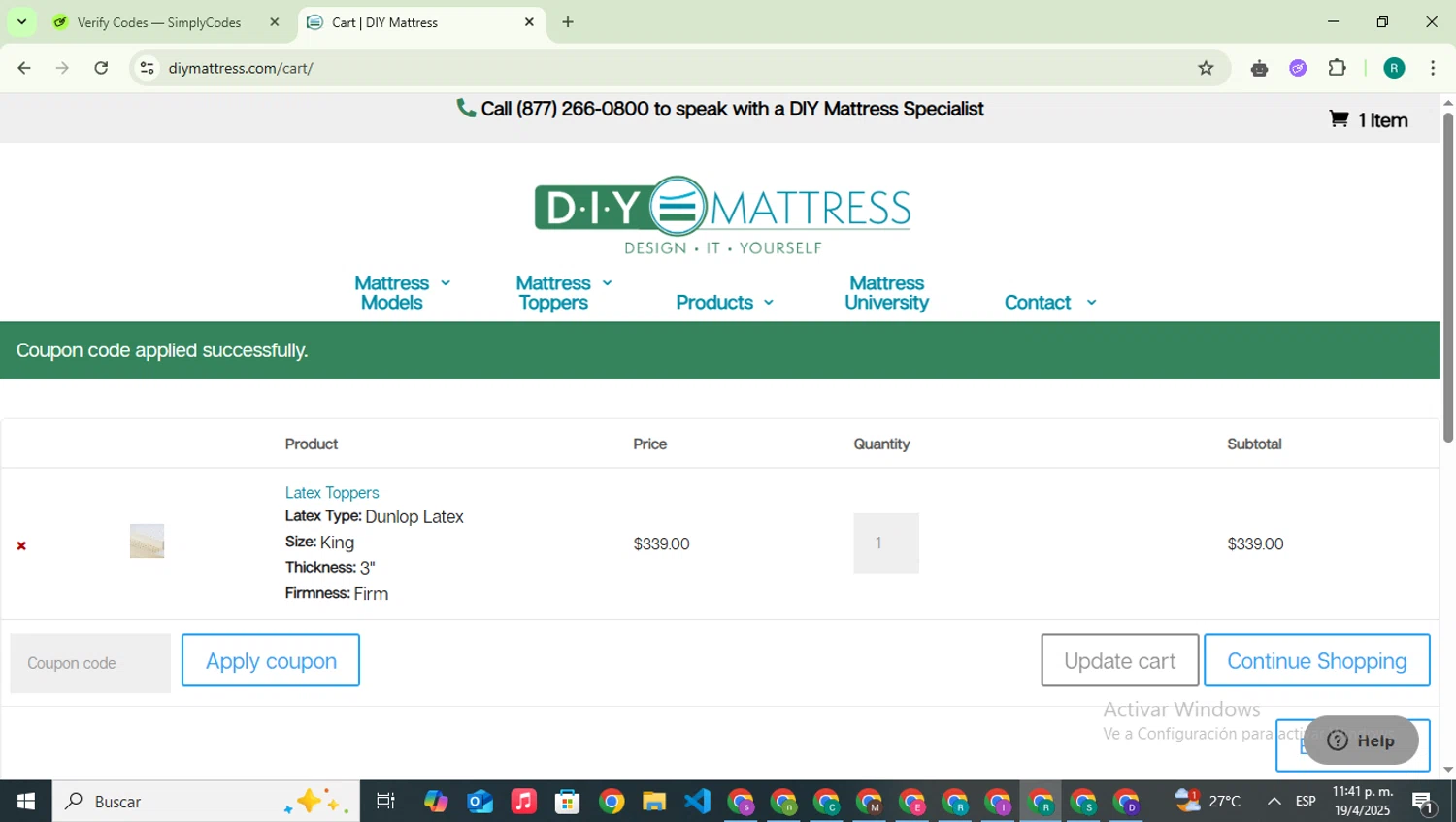Open the Latex Toppers product link
The image size is (1456, 822).
click(x=332, y=492)
